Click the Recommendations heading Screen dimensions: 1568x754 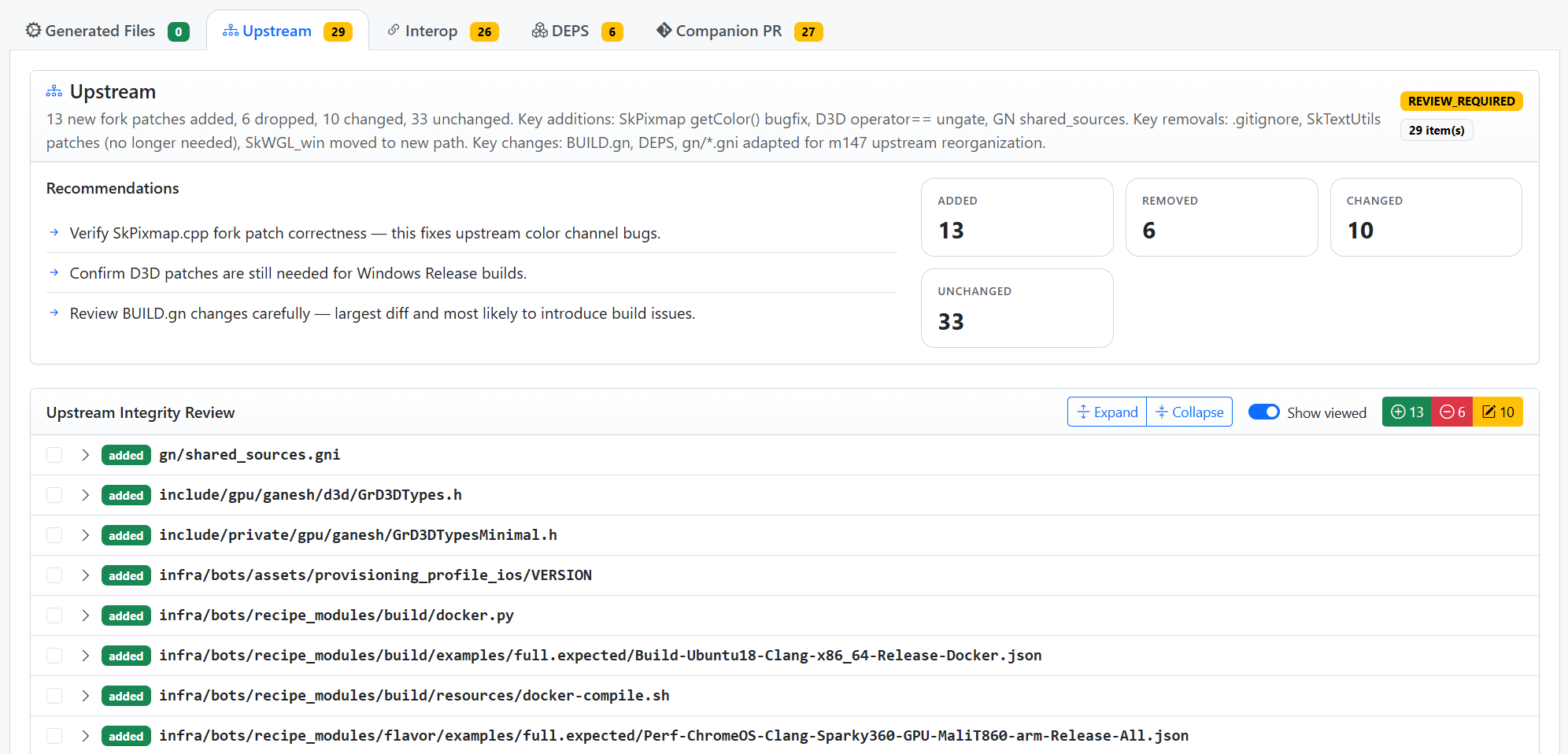point(113,188)
